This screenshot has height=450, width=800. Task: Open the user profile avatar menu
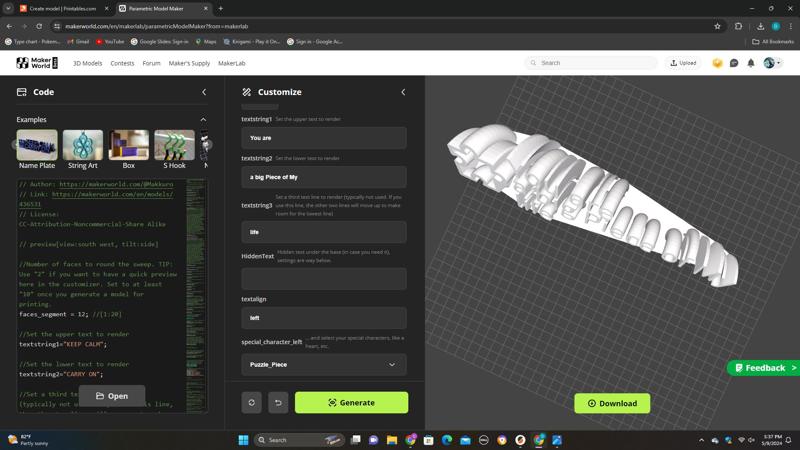click(x=772, y=63)
